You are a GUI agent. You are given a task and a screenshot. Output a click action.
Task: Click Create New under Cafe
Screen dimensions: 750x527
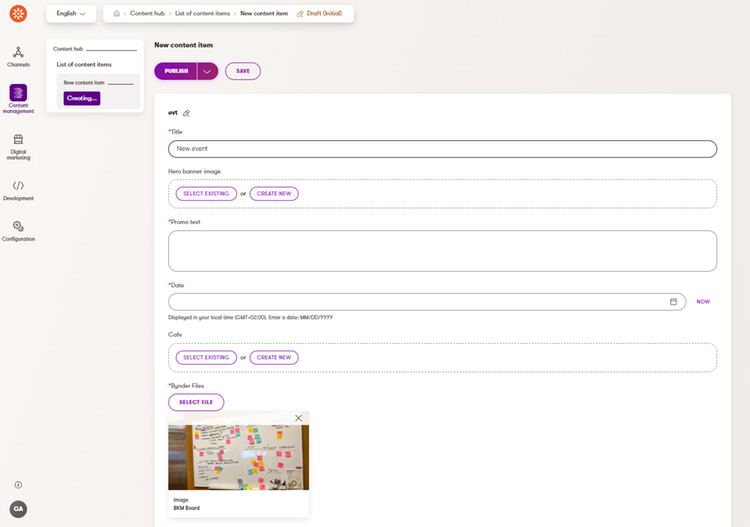point(274,358)
